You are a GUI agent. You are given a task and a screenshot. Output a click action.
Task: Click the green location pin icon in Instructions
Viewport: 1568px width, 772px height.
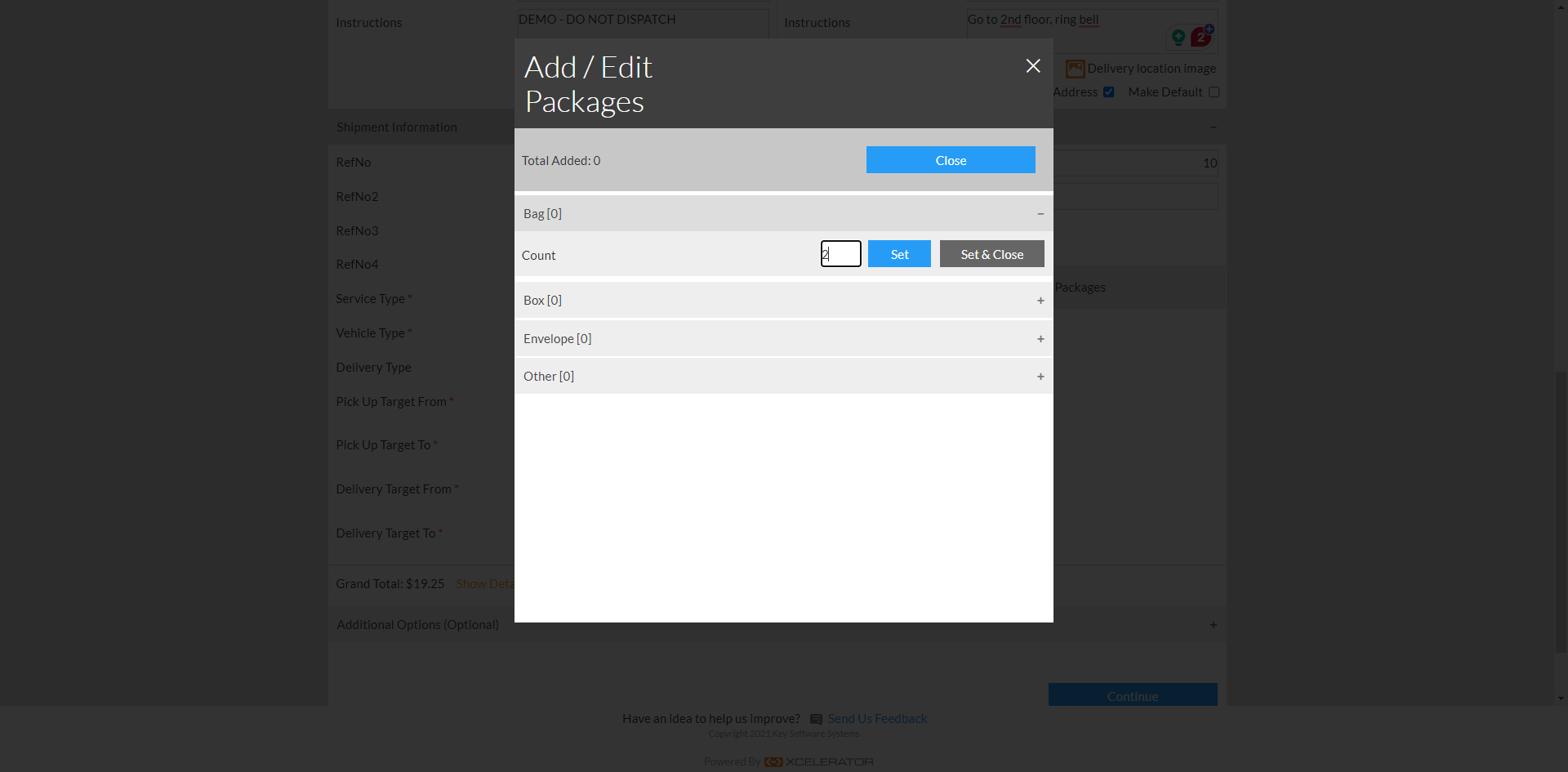coord(1178,37)
